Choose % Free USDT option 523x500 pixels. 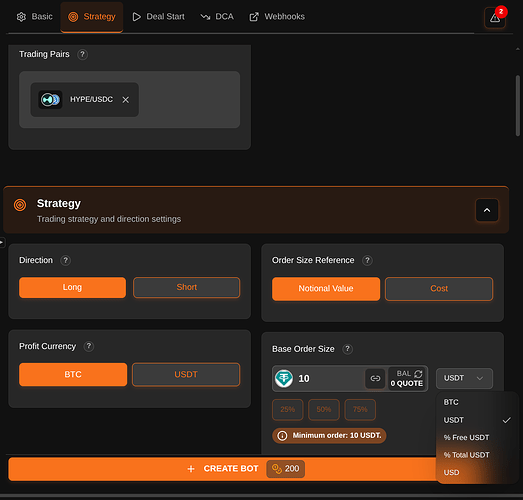(477, 438)
